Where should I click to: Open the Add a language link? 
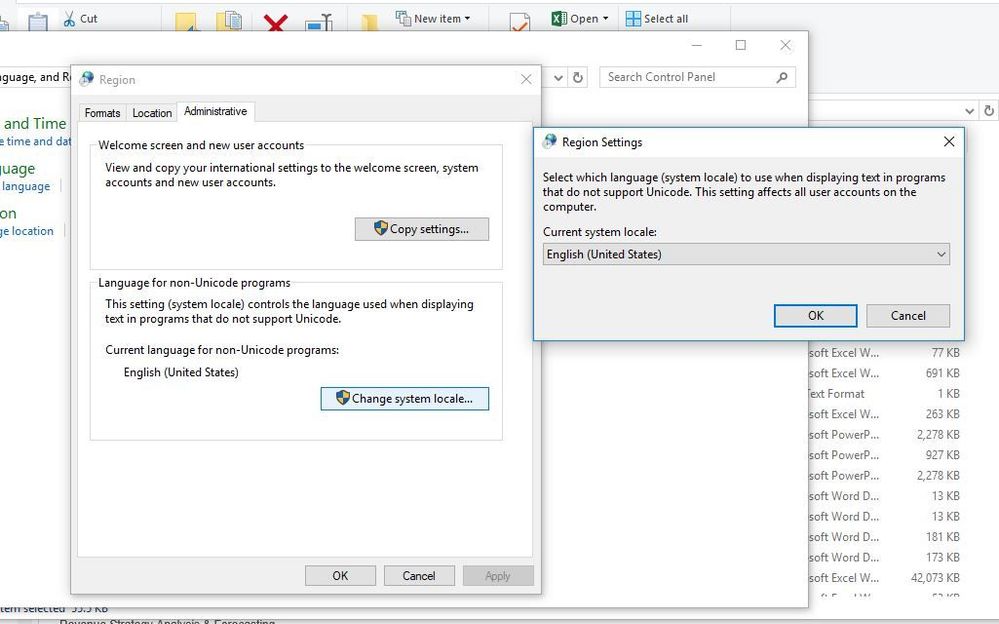(25, 185)
